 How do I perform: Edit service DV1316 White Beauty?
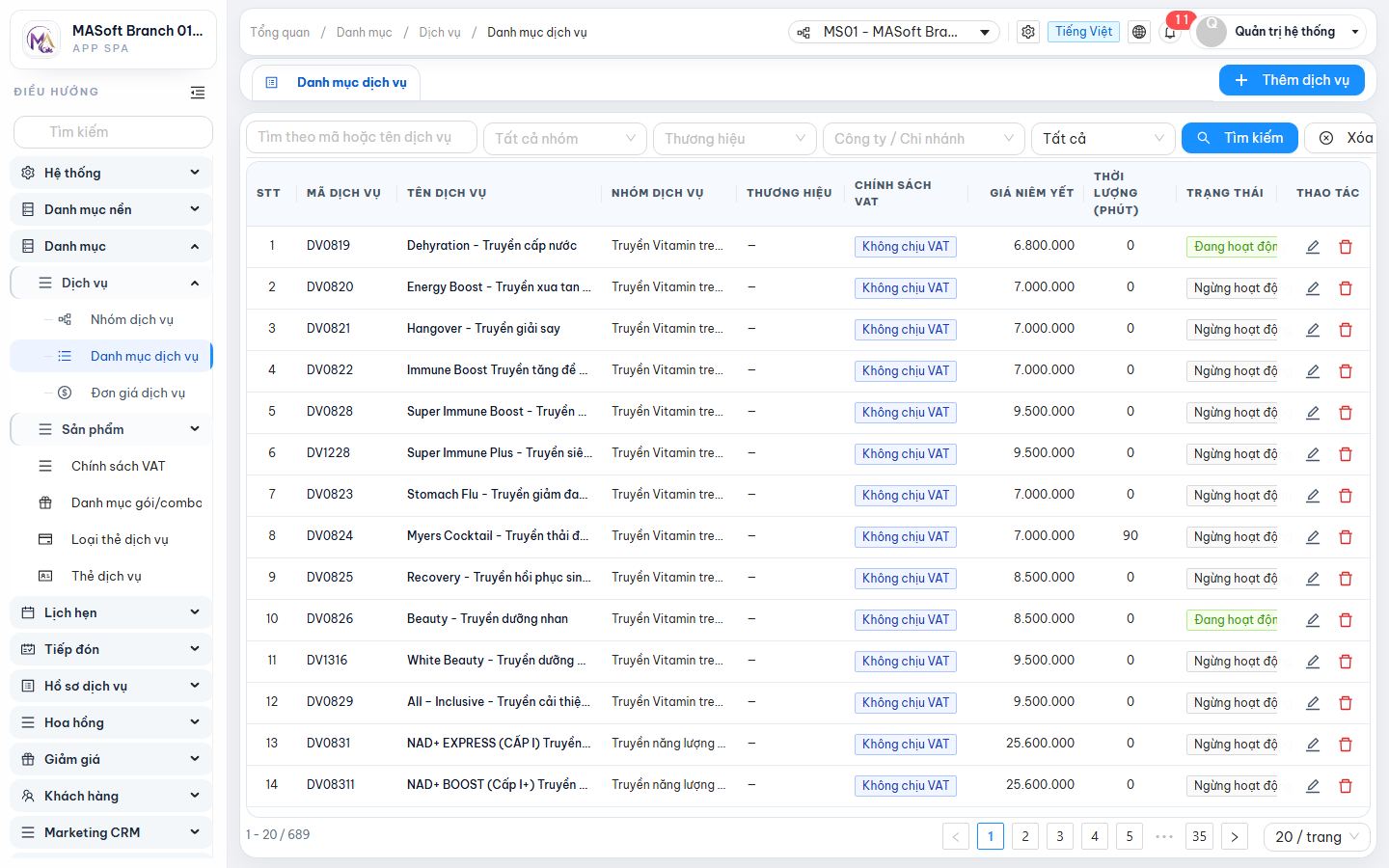click(1313, 662)
